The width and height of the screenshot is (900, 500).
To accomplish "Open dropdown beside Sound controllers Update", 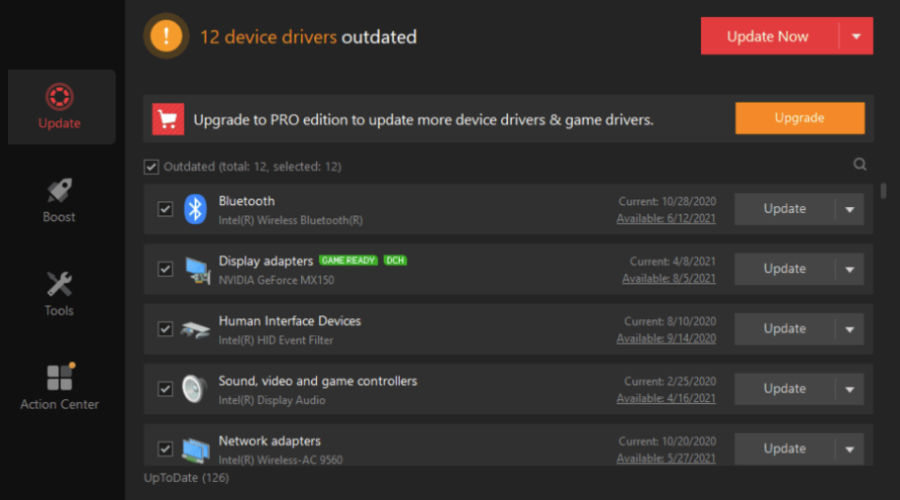I will 849,389.
